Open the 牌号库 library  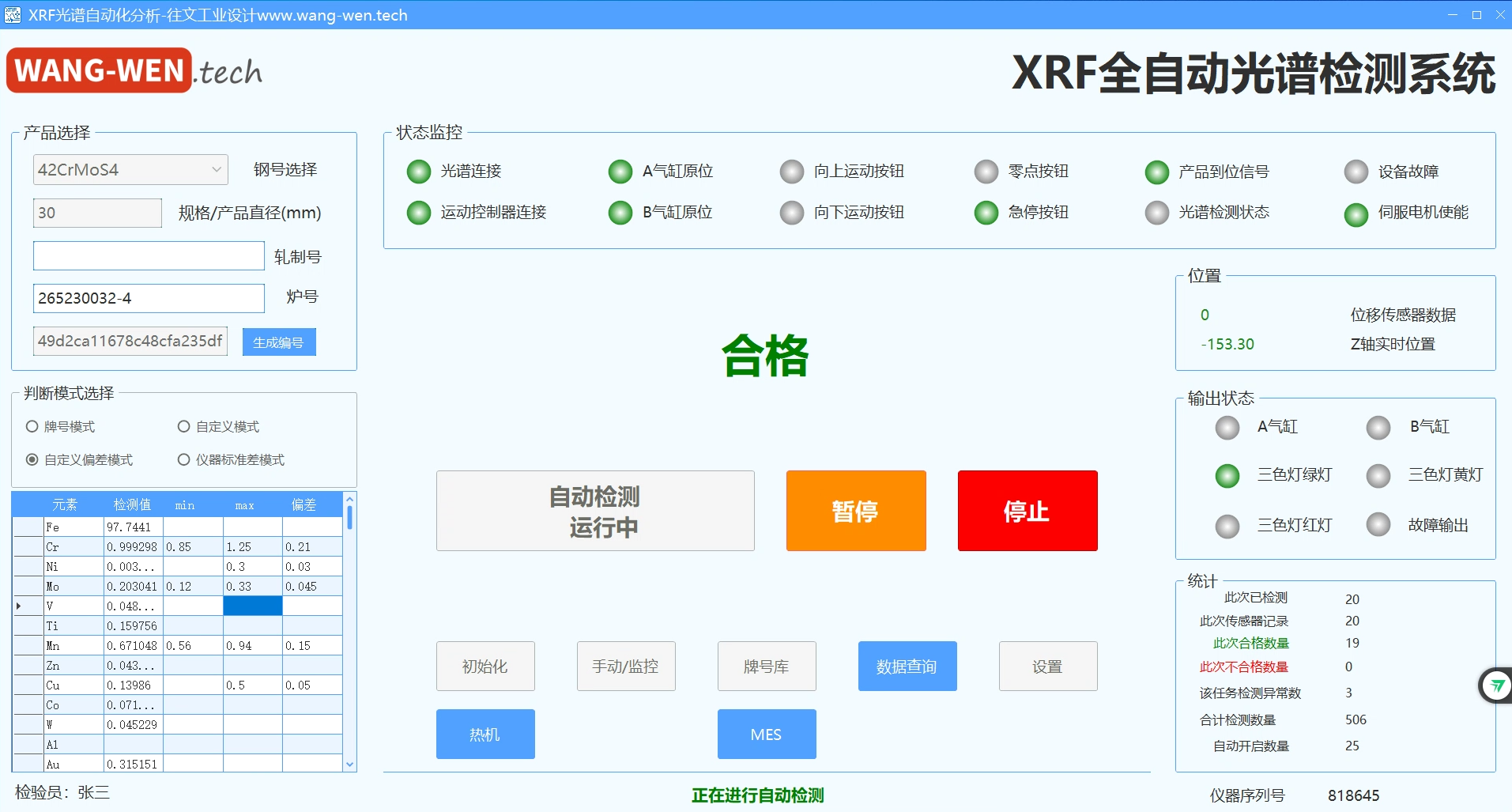pos(766,667)
